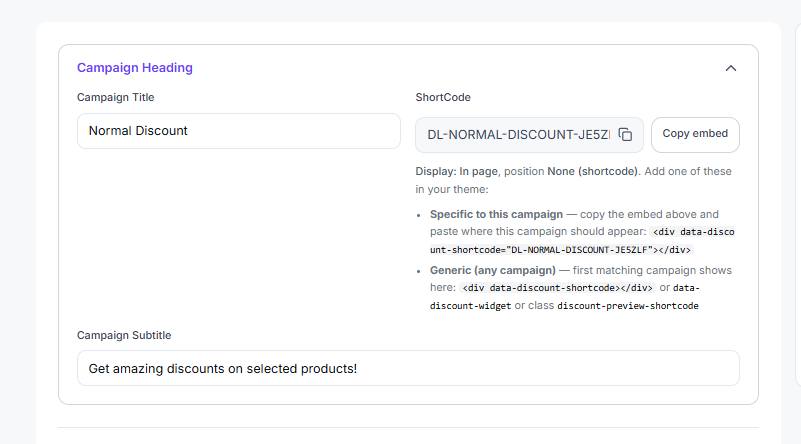This screenshot has width=801, height=444.
Task: Click the data-discount-shortcode="DL-NORMAL-DISCOUNT-JE5ZLF" code snippet
Action: tap(582, 241)
